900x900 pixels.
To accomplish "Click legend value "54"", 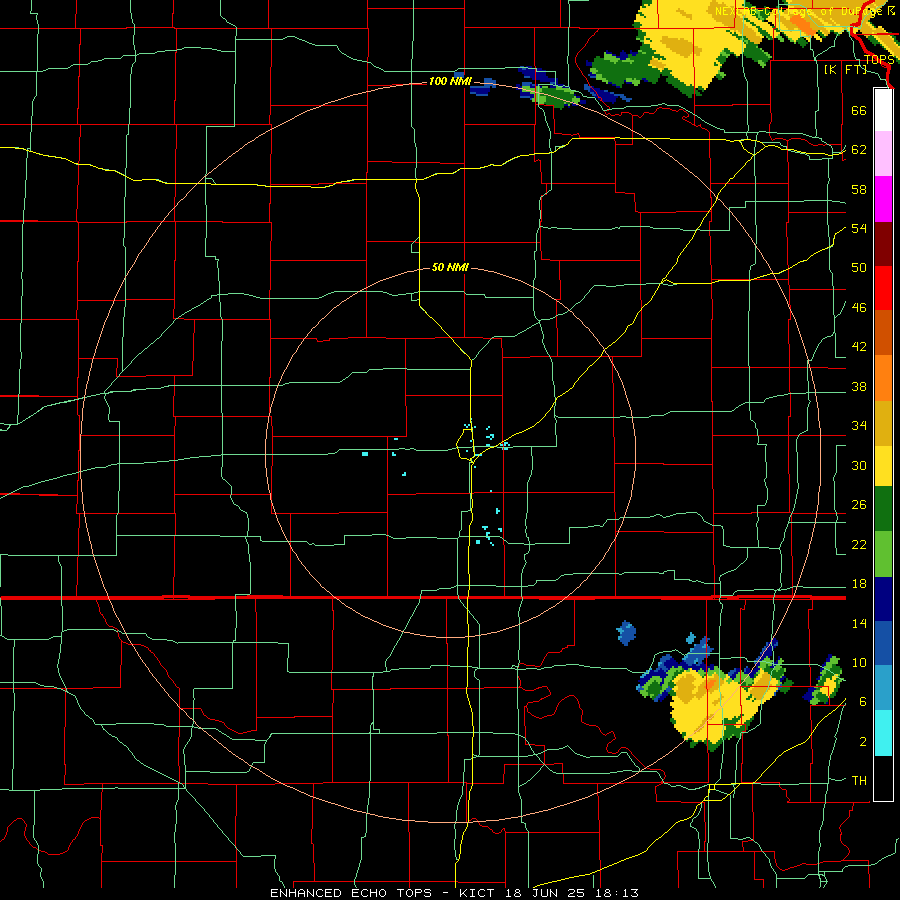I will pos(859,228).
